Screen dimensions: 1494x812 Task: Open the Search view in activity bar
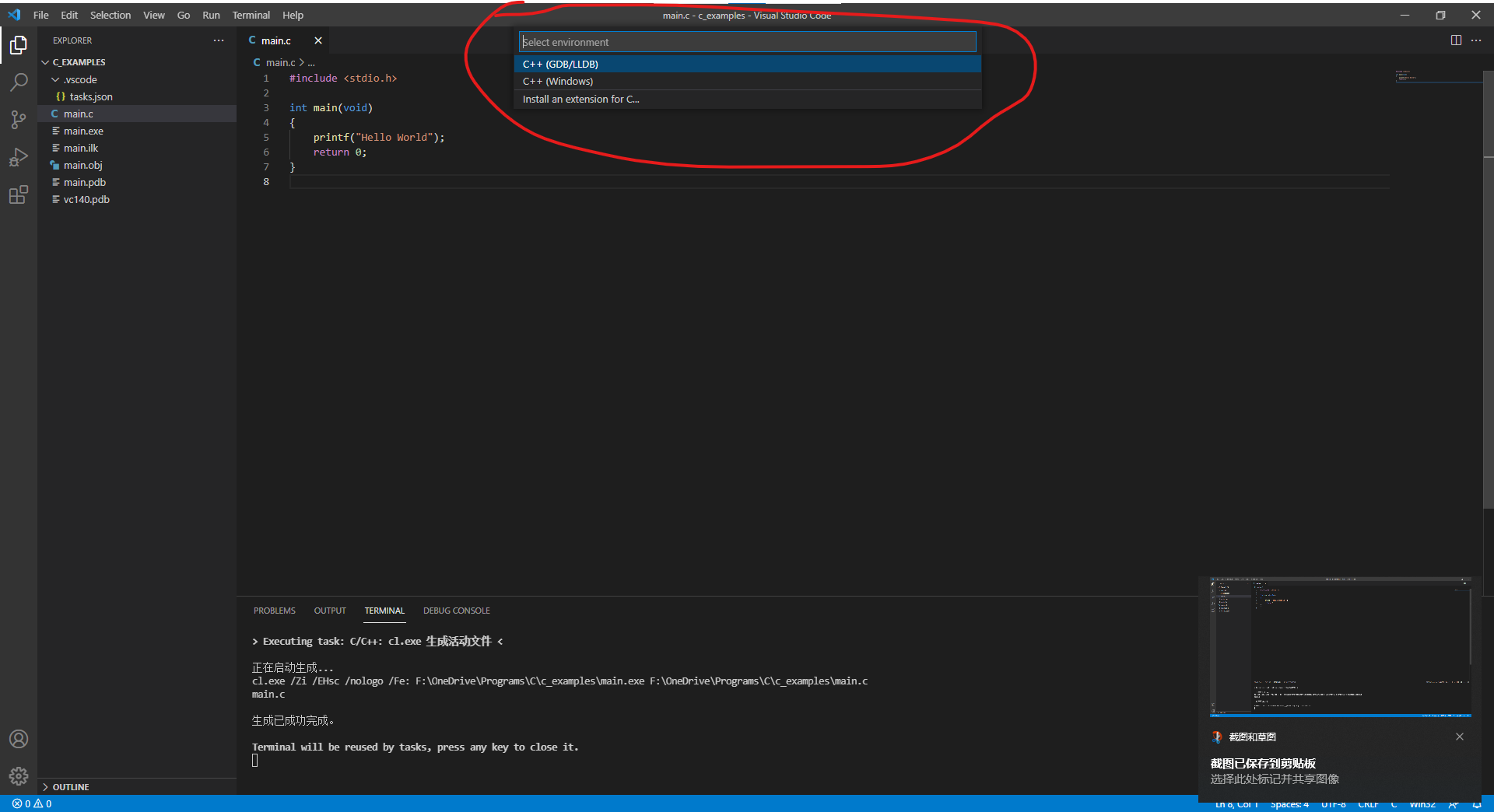[19, 82]
